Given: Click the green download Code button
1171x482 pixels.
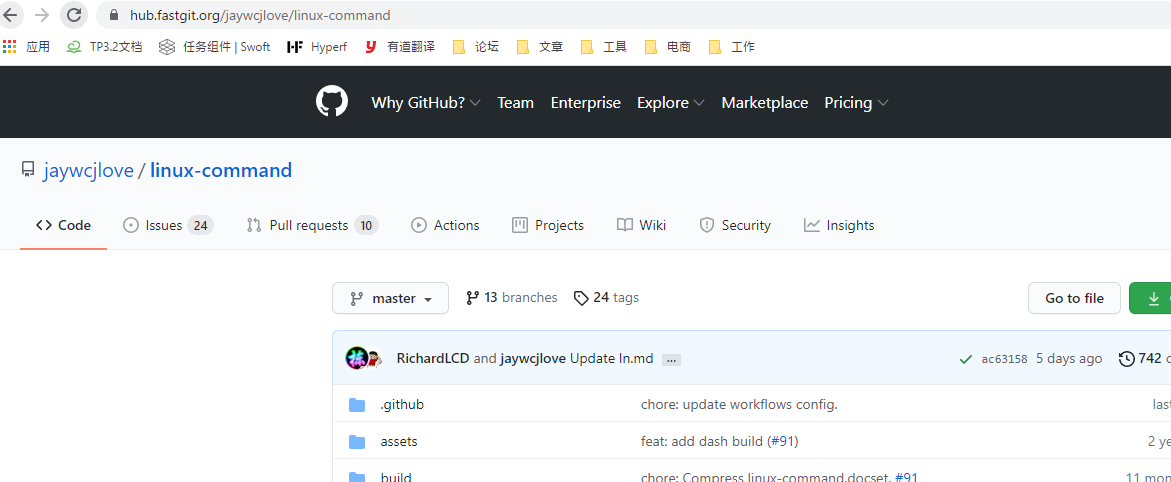Looking at the screenshot, I should point(1150,298).
